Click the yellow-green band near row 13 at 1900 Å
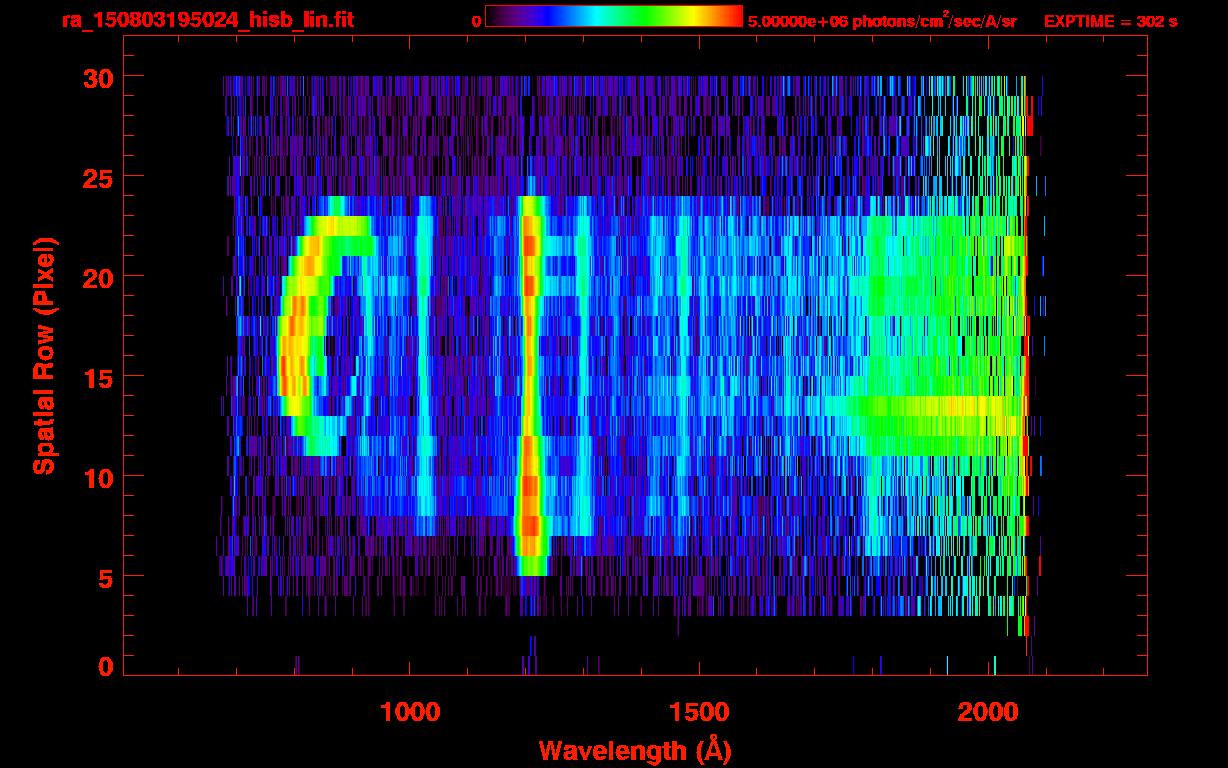Screen dimensions: 1228x768 click(x=935, y=406)
